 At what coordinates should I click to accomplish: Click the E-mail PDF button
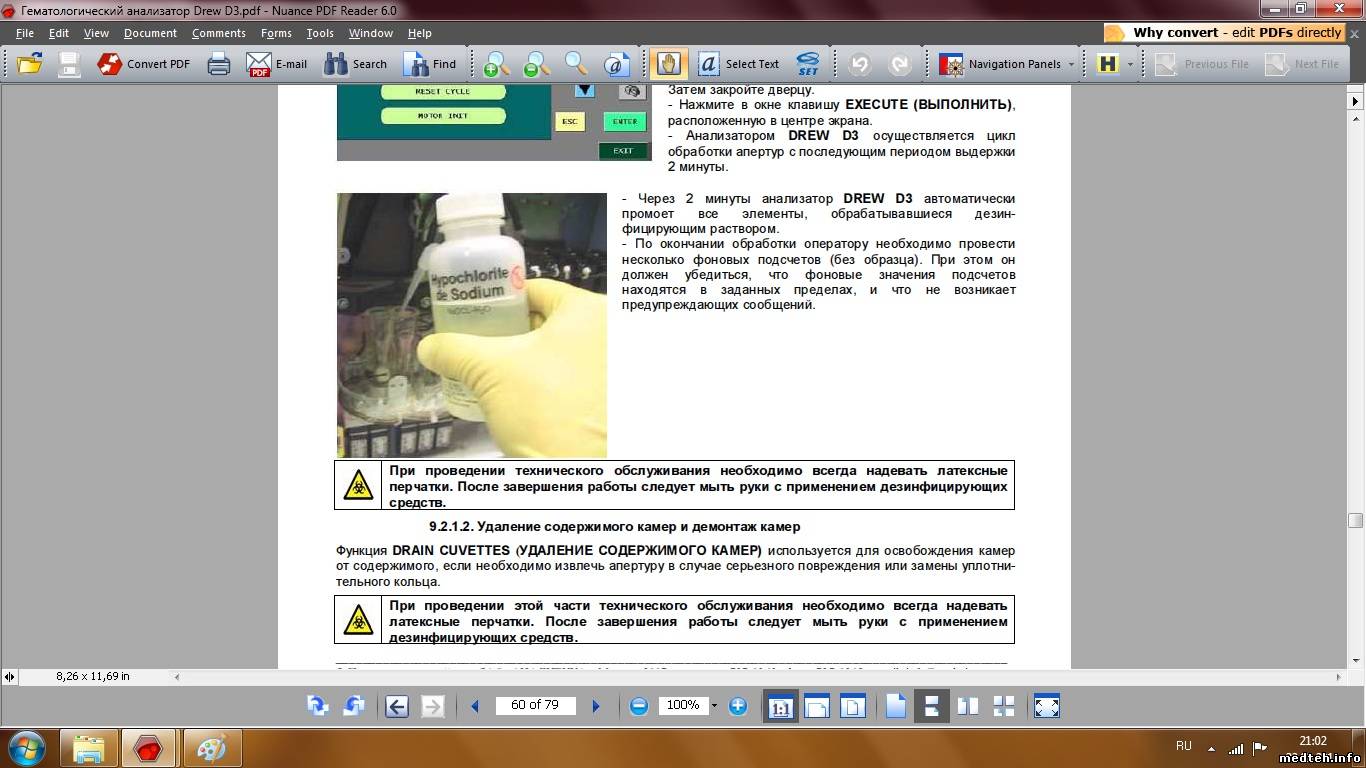pos(277,64)
